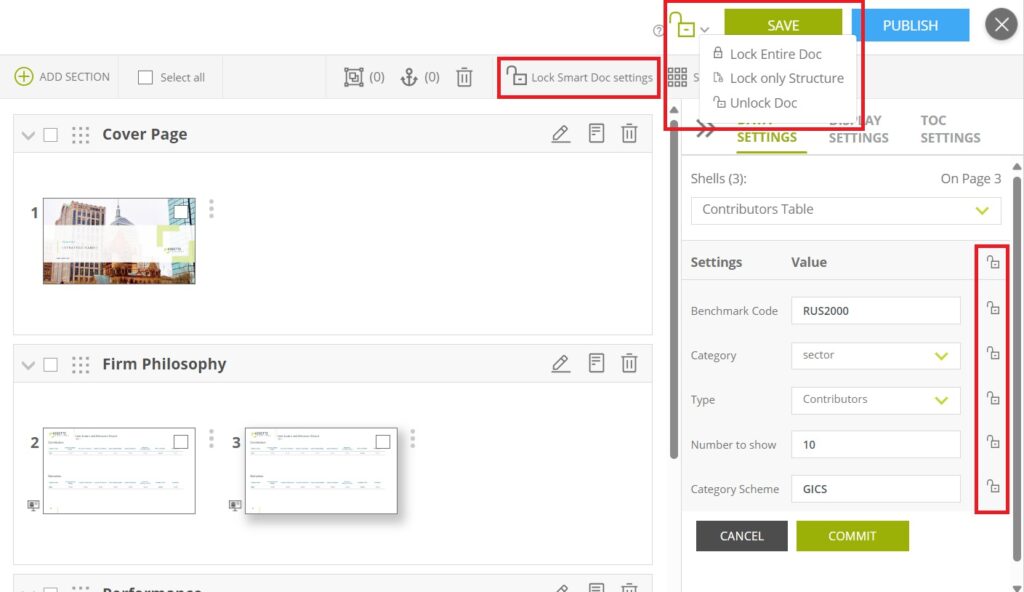Switch to the Data Settings tab
Screen dimensions: 1024x592
(x=767, y=129)
